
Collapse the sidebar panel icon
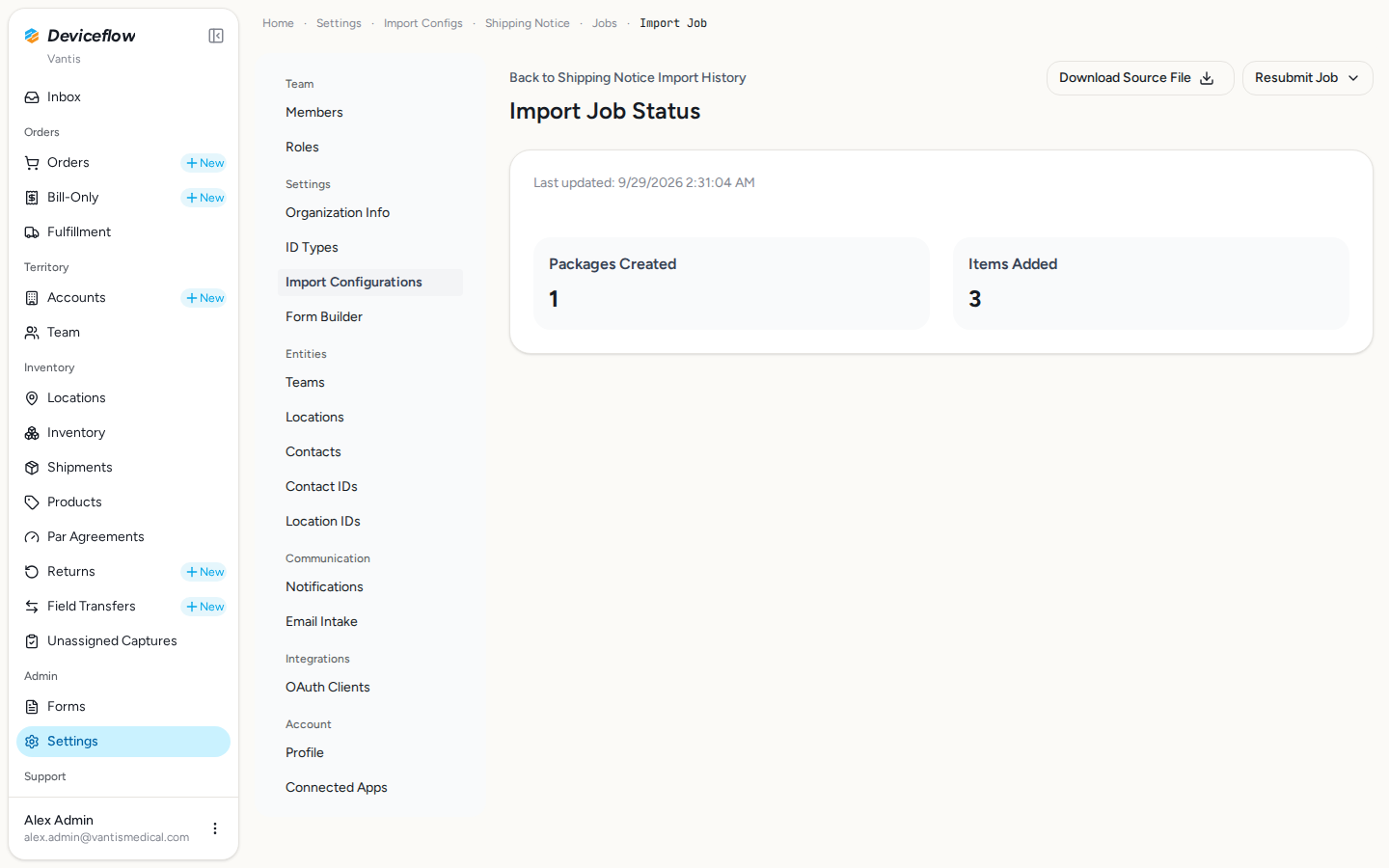(216, 36)
